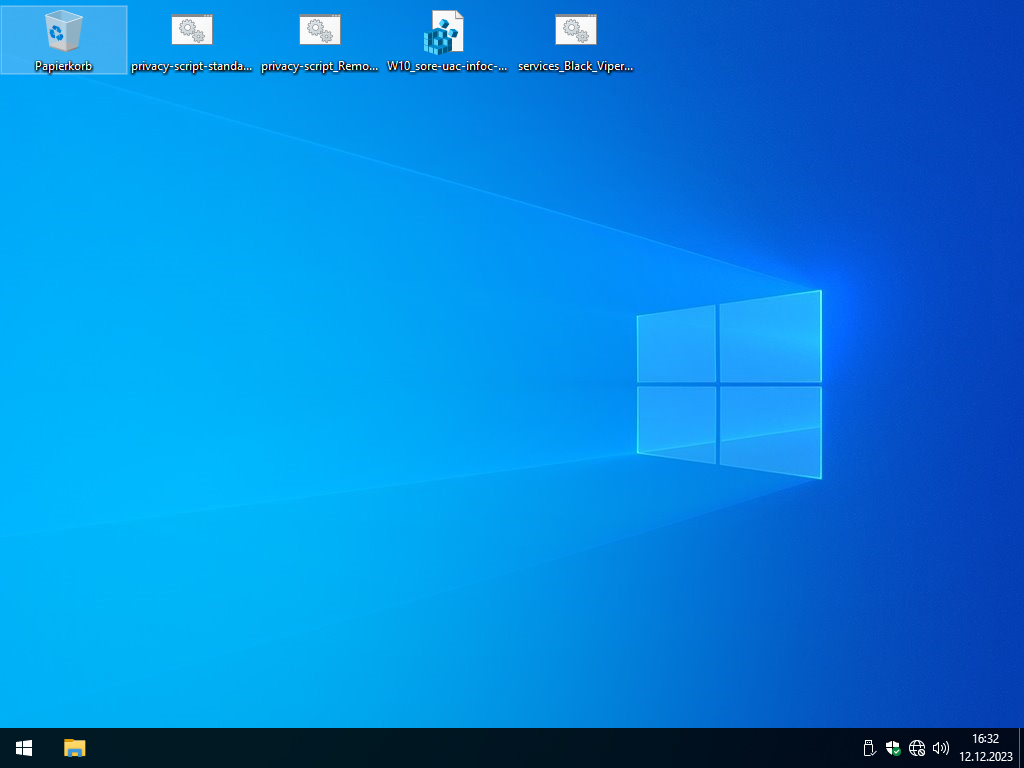
Task: Click the safely remove hardware tray icon
Action: coord(869,748)
